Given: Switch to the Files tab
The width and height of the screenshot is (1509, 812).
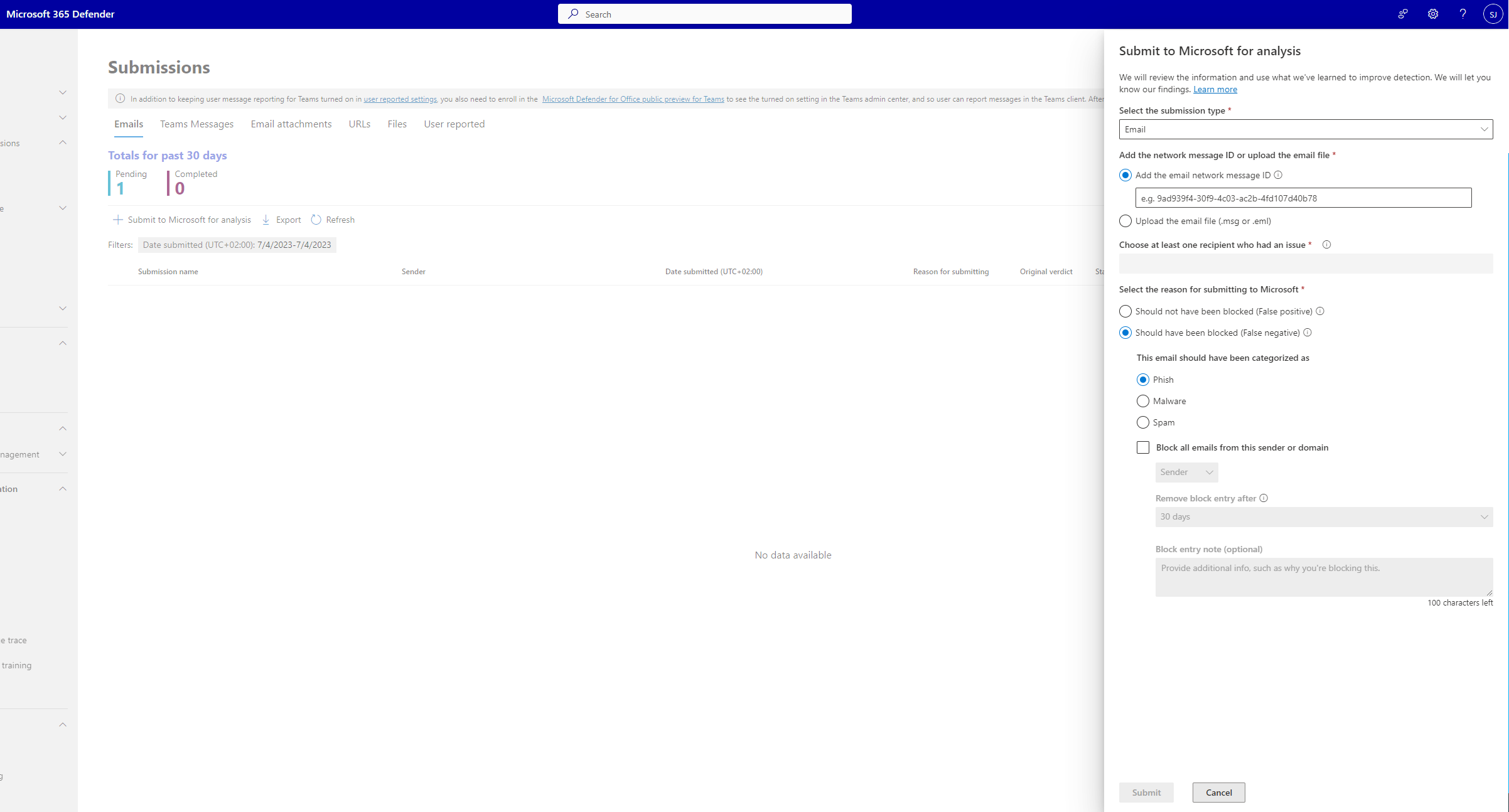Looking at the screenshot, I should [x=397, y=124].
